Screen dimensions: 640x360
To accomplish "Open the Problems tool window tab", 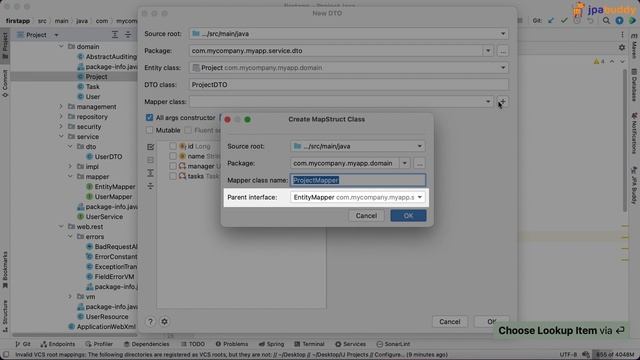I will click(232, 344).
